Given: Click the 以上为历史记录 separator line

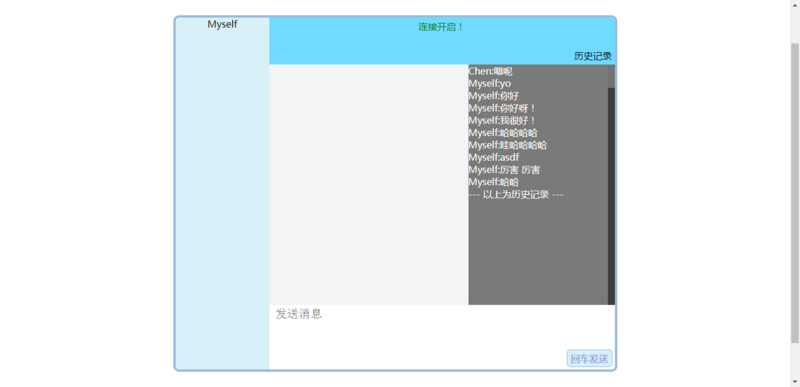Looking at the screenshot, I should click(516, 194).
